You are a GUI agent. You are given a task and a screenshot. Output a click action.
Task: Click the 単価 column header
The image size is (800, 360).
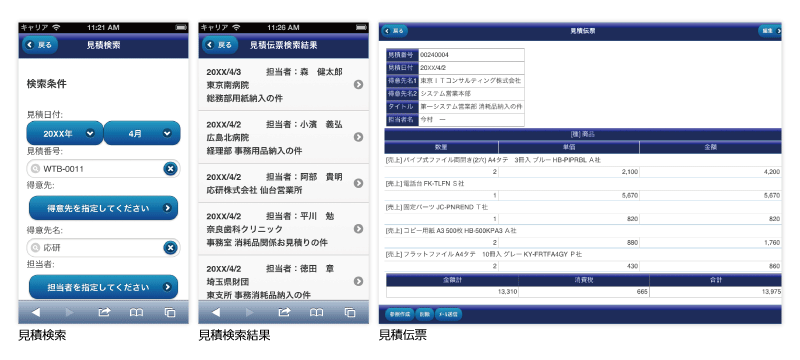click(x=569, y=147)
